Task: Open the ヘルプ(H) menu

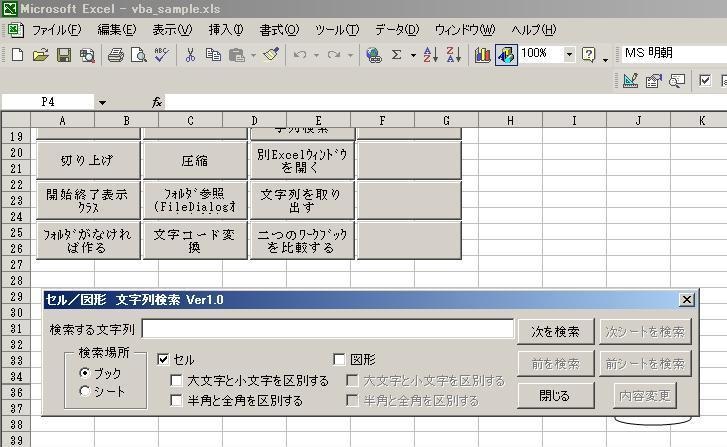Action: click(534, 30)
